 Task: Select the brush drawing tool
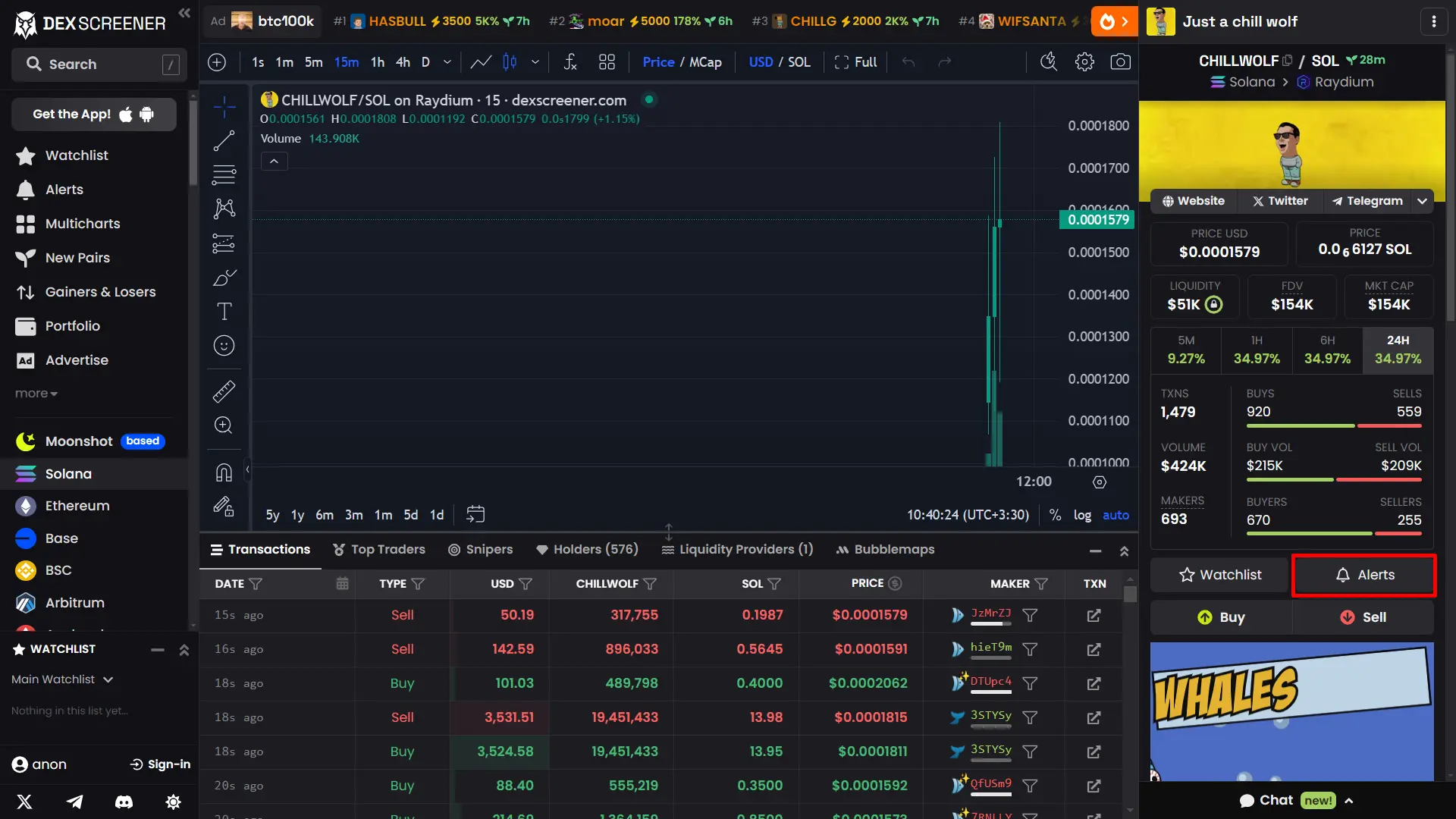pyautogui.click(x=224, y=278)
